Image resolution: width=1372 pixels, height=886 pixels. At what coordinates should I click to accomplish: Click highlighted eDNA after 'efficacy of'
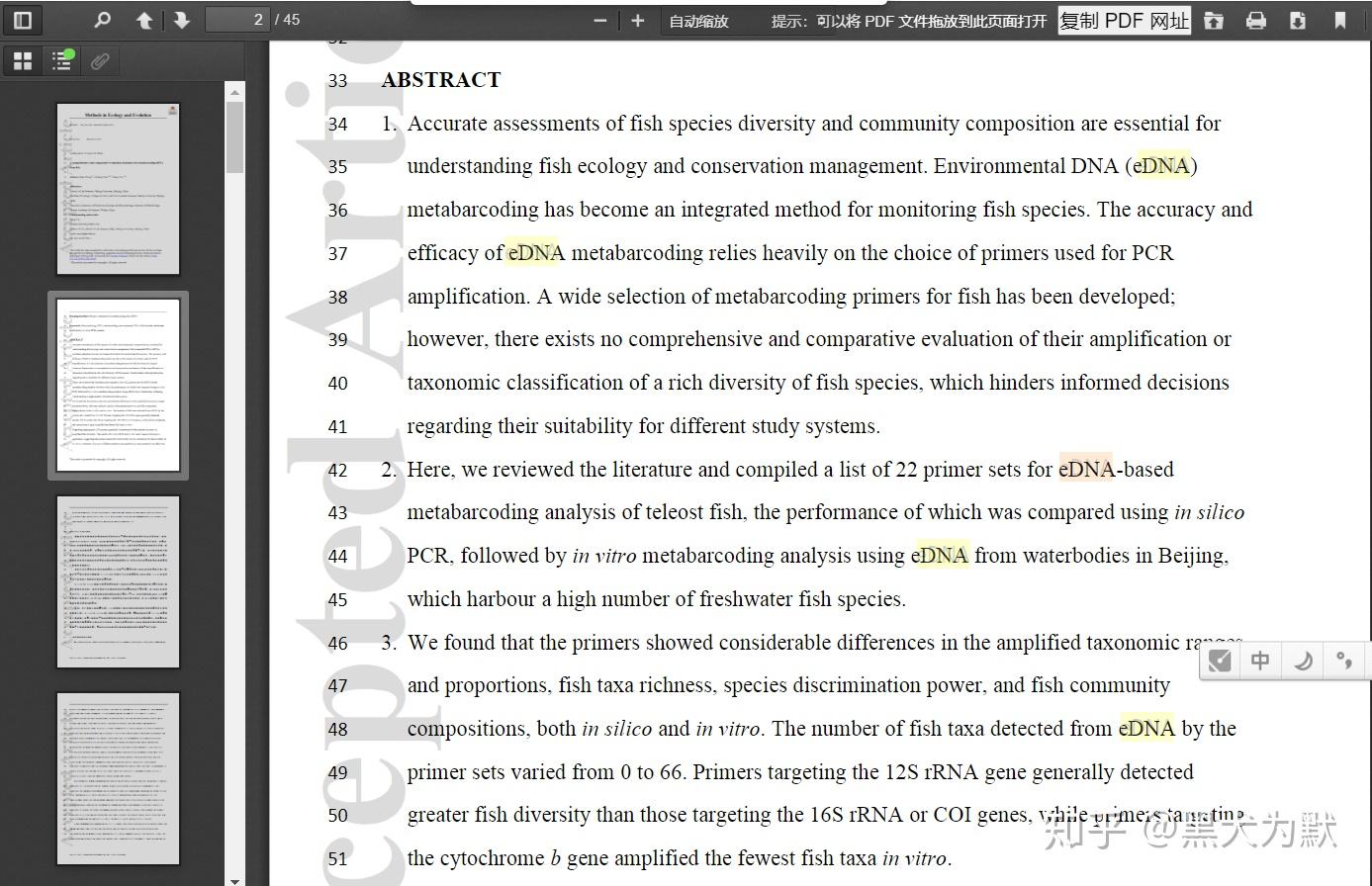click(x=535, y=253)
